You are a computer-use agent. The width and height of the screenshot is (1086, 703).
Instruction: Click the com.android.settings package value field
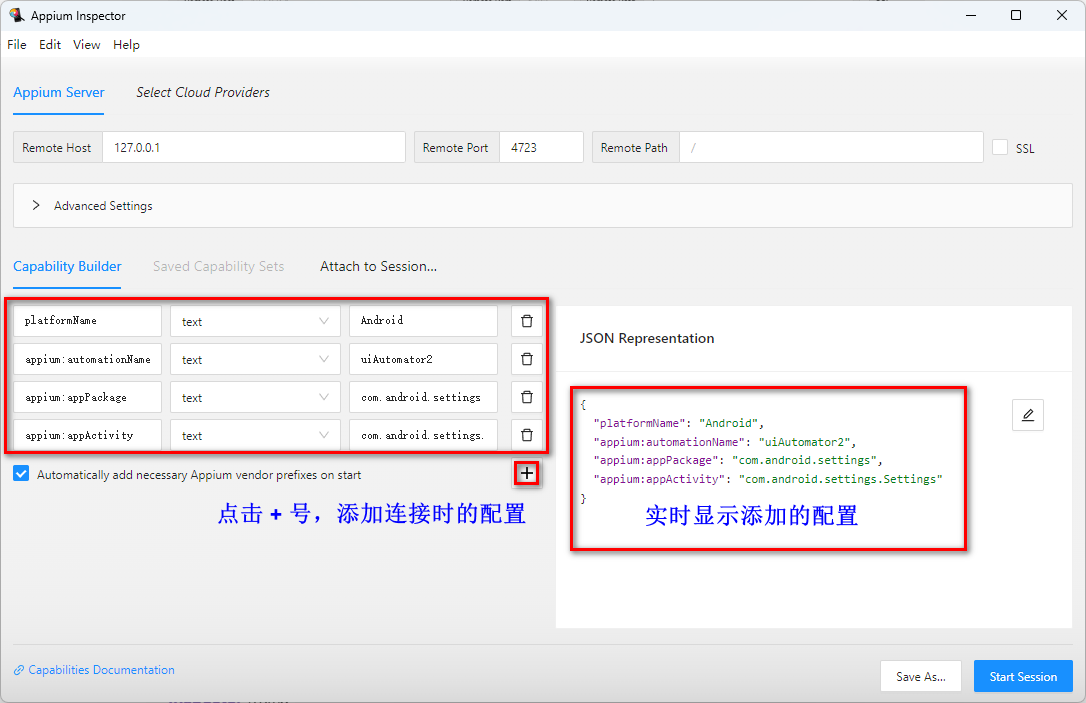point(423,398)
